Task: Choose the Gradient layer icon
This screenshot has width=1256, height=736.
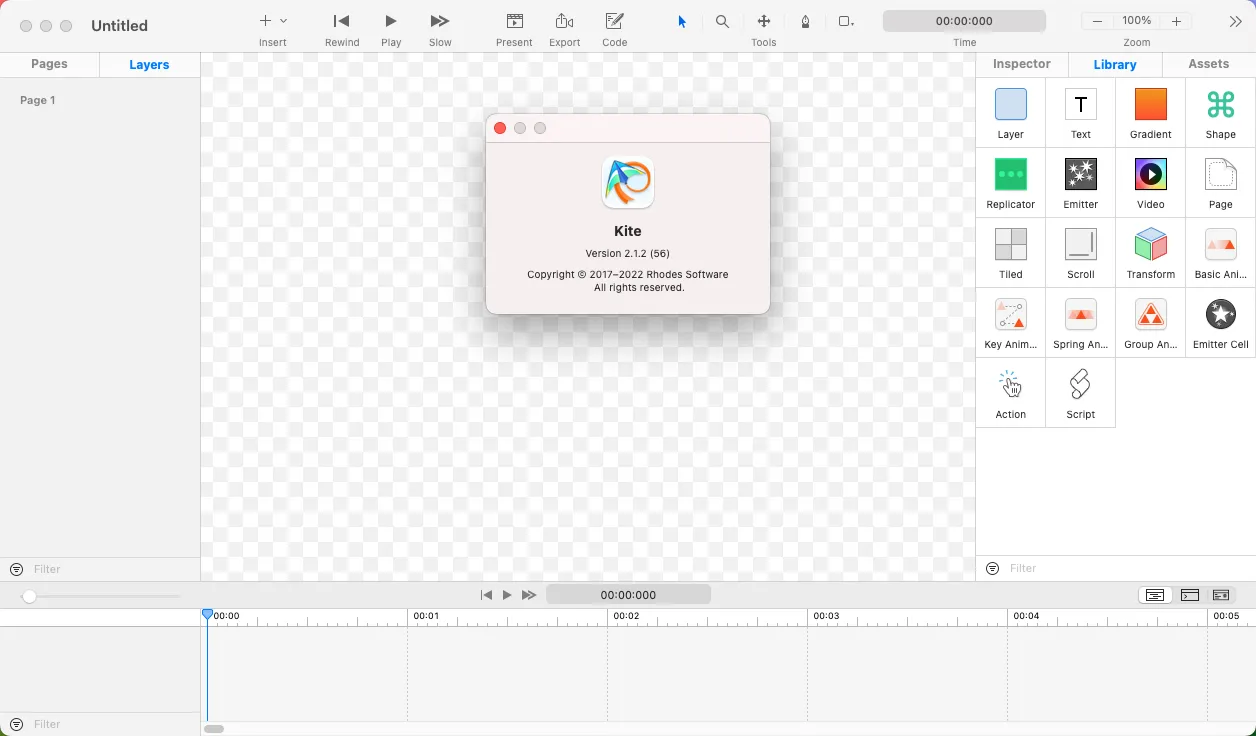Action: (1150, 105)
